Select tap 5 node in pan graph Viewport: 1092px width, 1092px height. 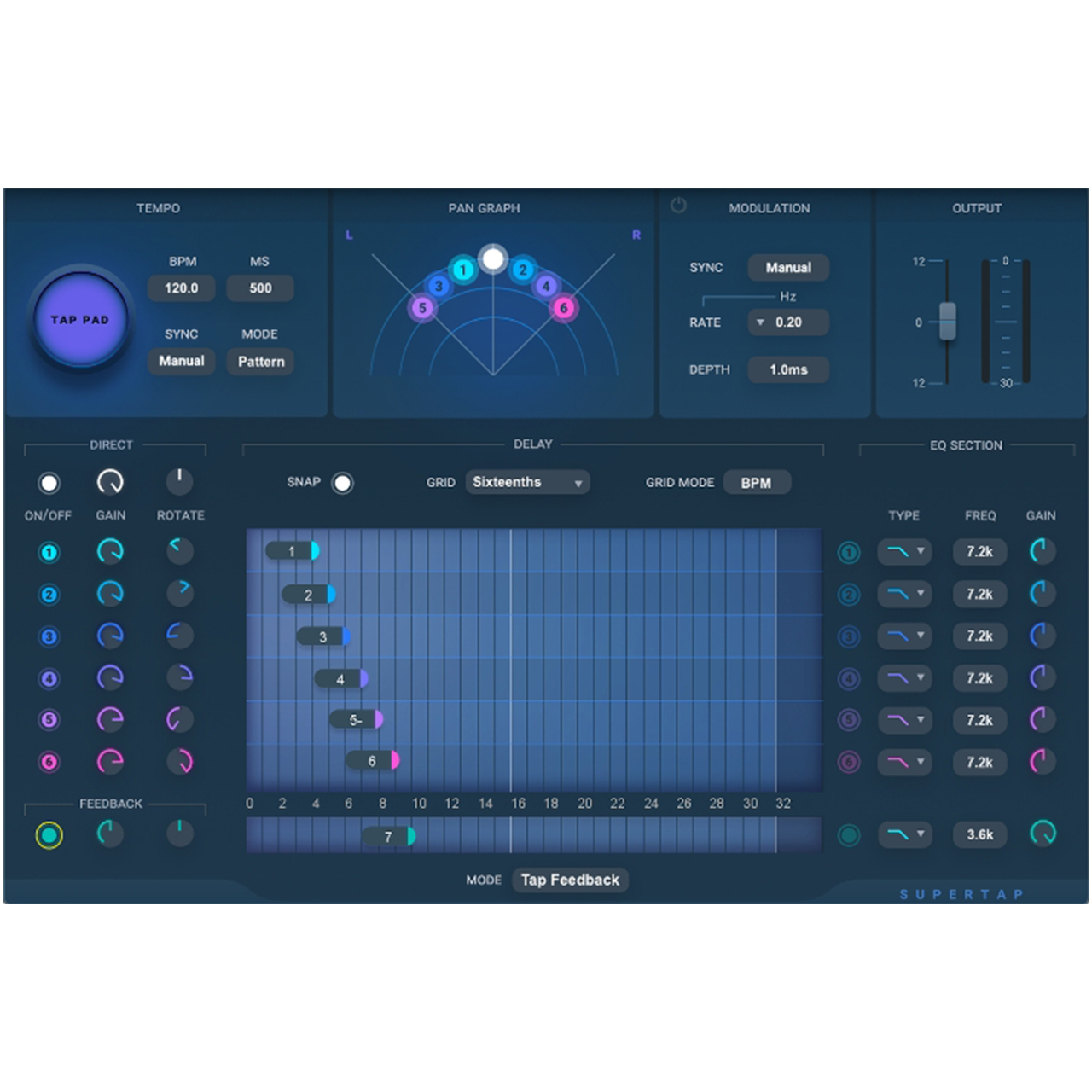pyautogui.click(x=422, y=308)
